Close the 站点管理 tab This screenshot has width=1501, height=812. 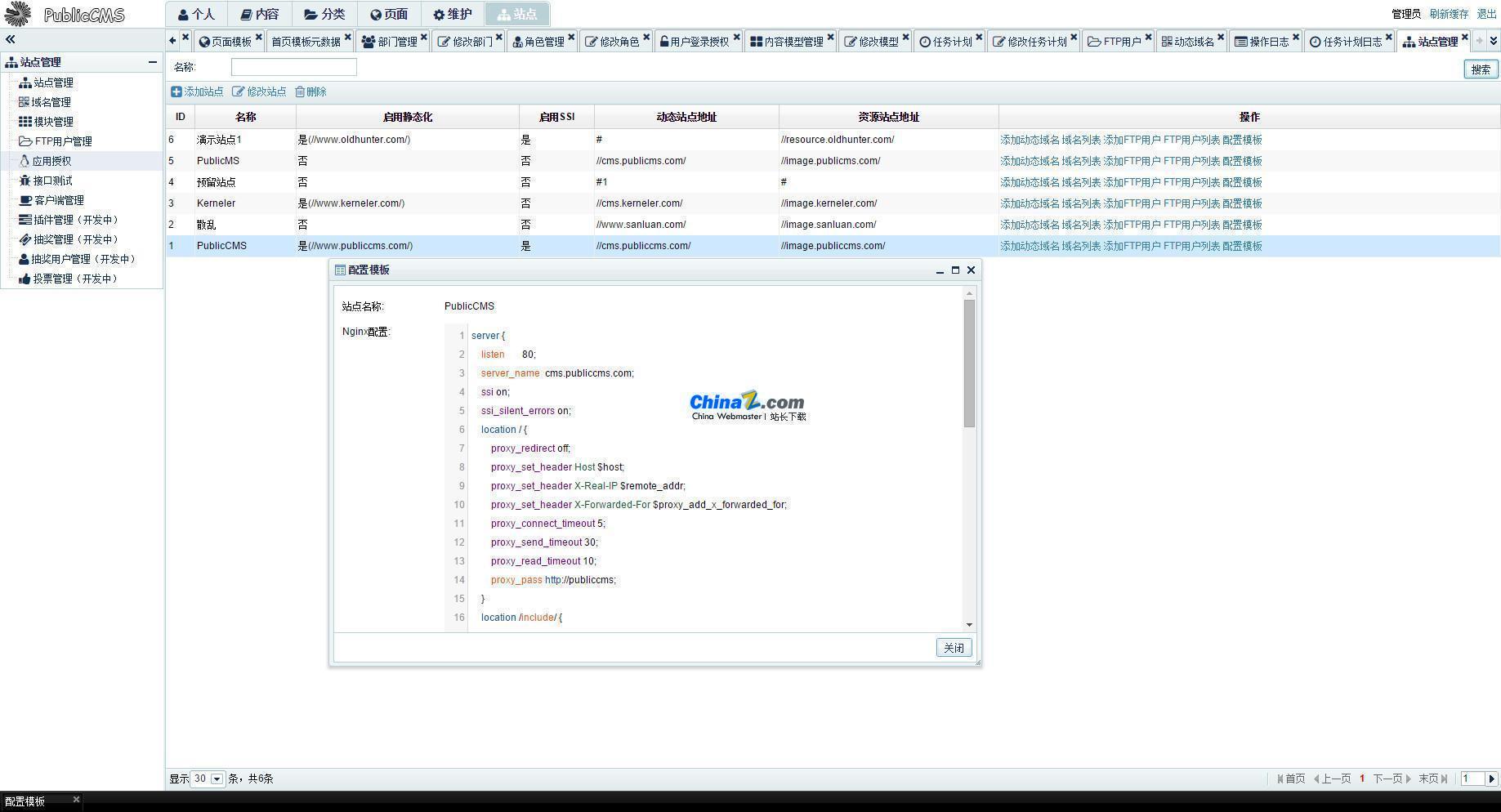pyautogui.click(x=1464, y=38)
